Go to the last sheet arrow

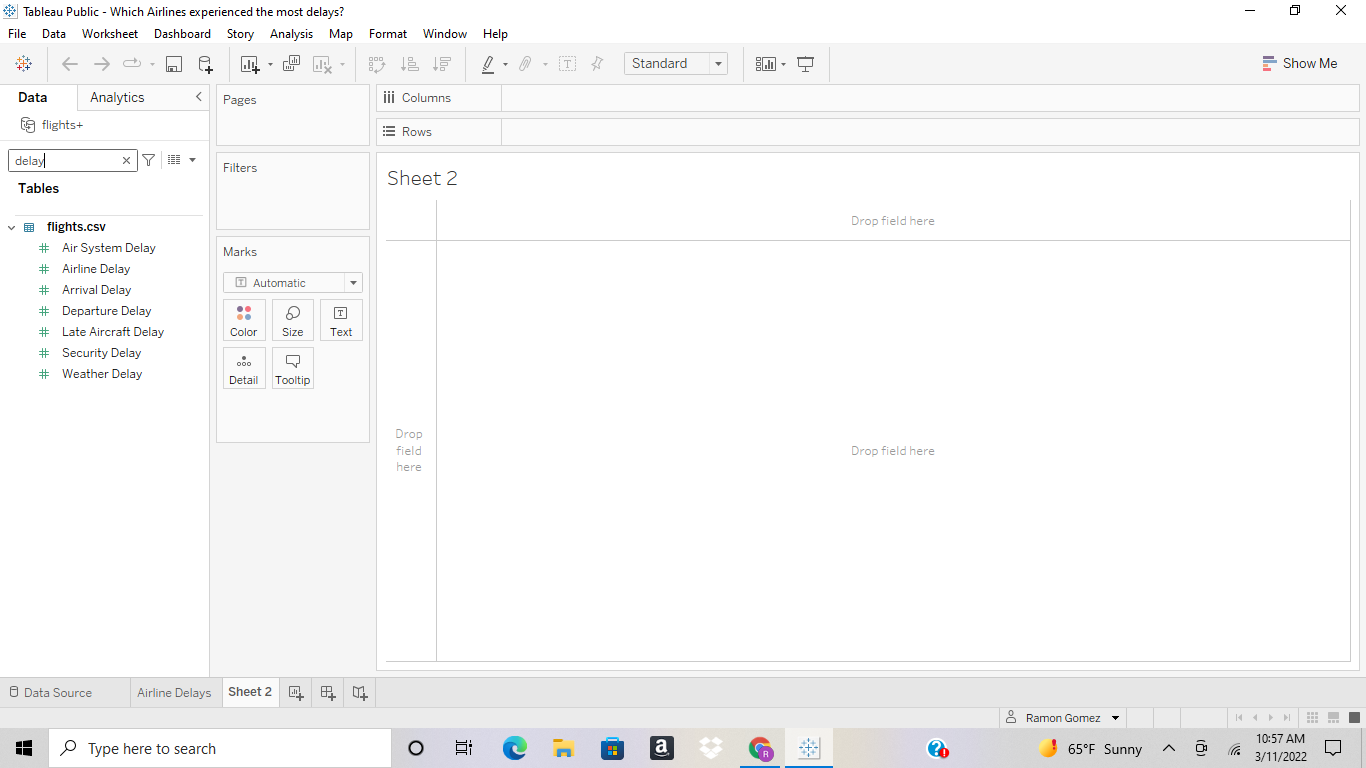(x=1287, y=717)
